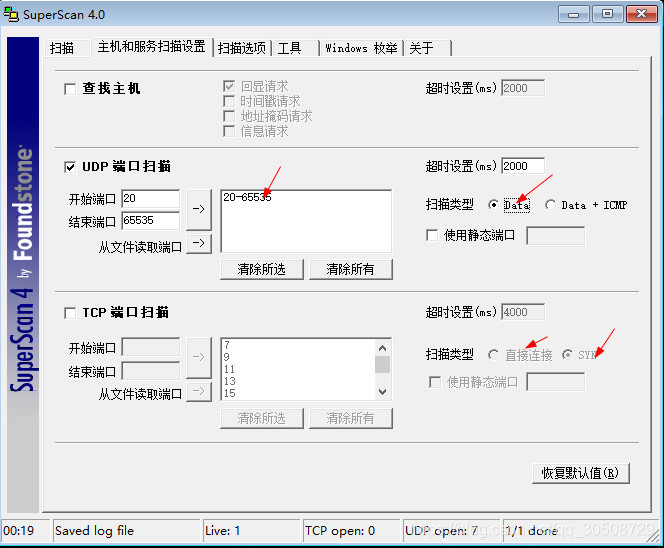Click TCP port list scroll down arrow
Image resolution: width=664 pixels, height=548 pixels.
click(x=382, y=392)
